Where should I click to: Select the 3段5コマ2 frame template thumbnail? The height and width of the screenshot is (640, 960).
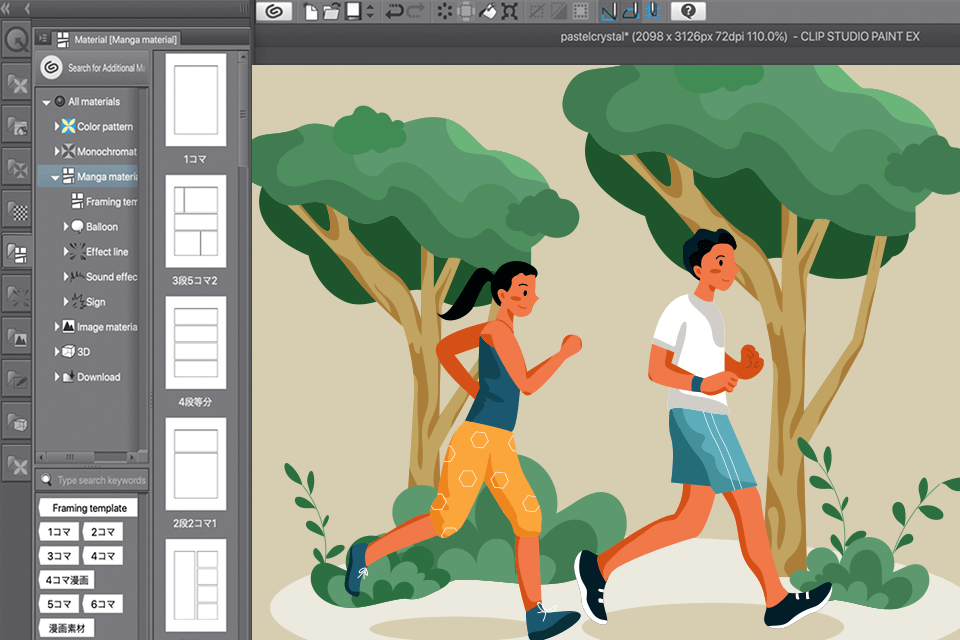[195, 221]
